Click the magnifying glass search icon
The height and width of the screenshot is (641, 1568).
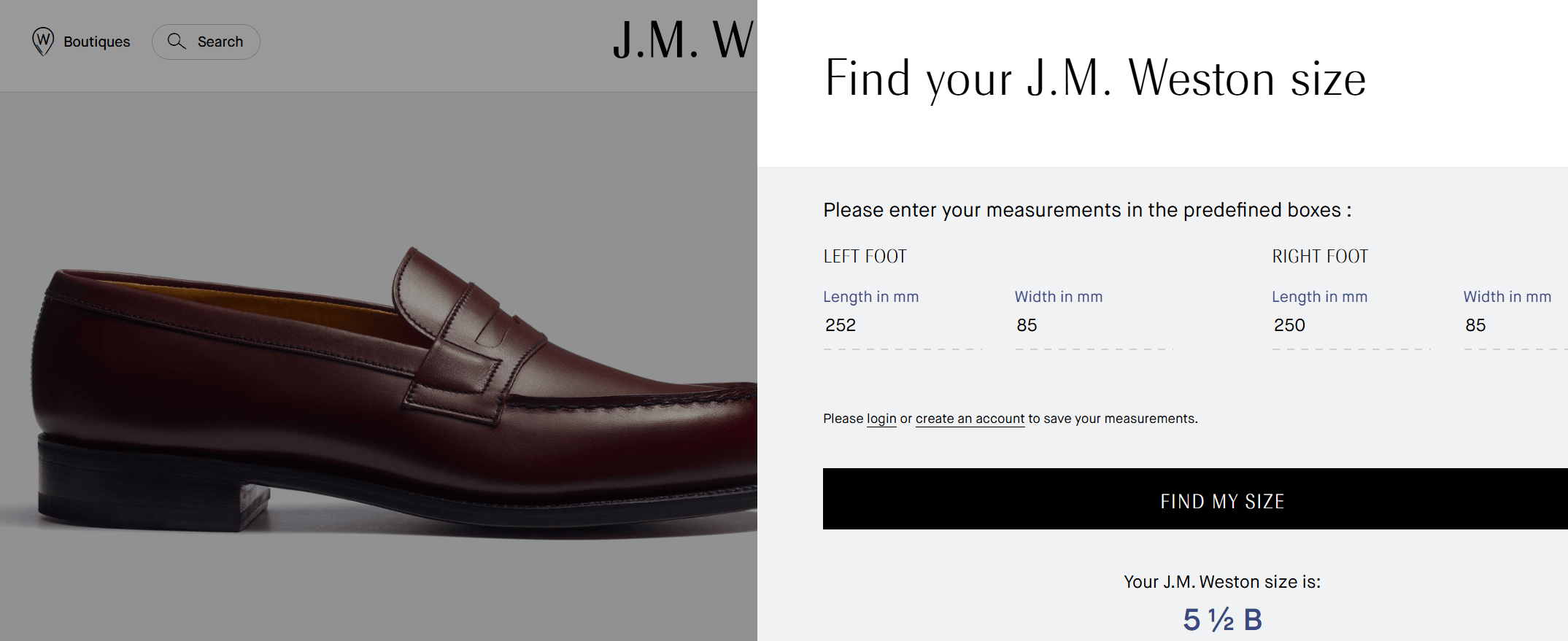tap(177, 42)
